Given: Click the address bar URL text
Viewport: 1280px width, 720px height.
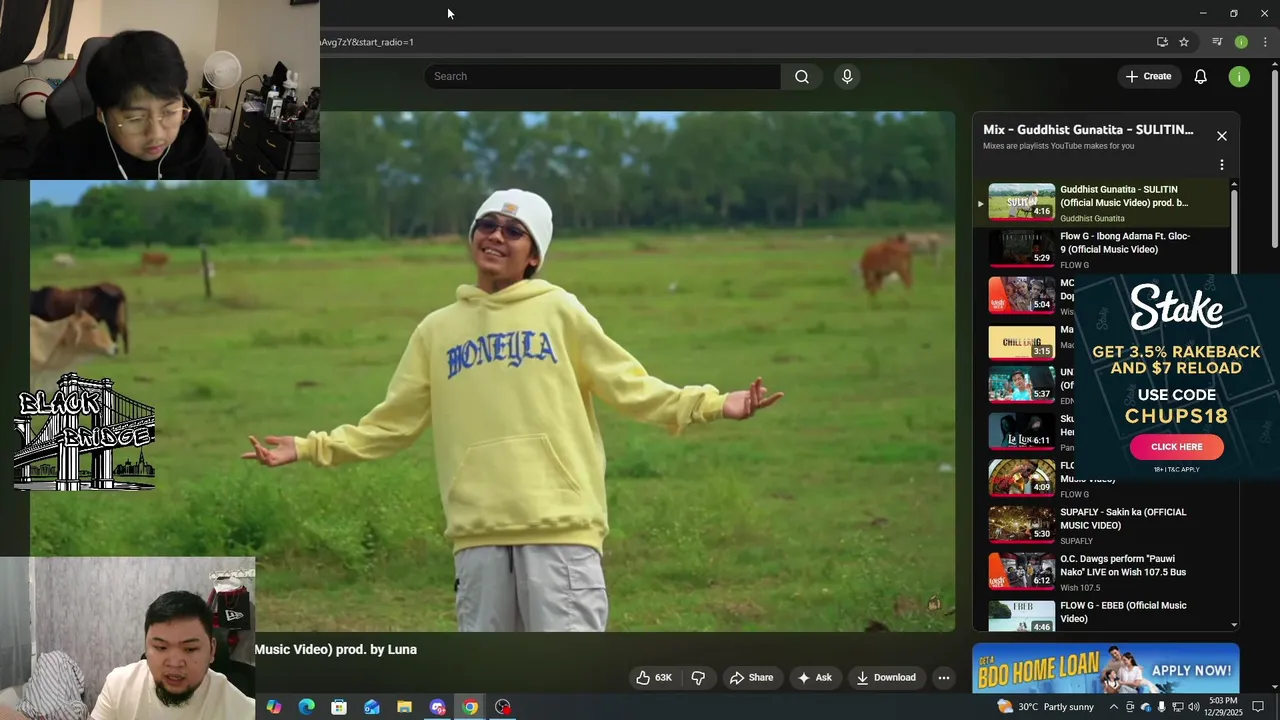Looking at the screenshot, I should click(367, 42).
